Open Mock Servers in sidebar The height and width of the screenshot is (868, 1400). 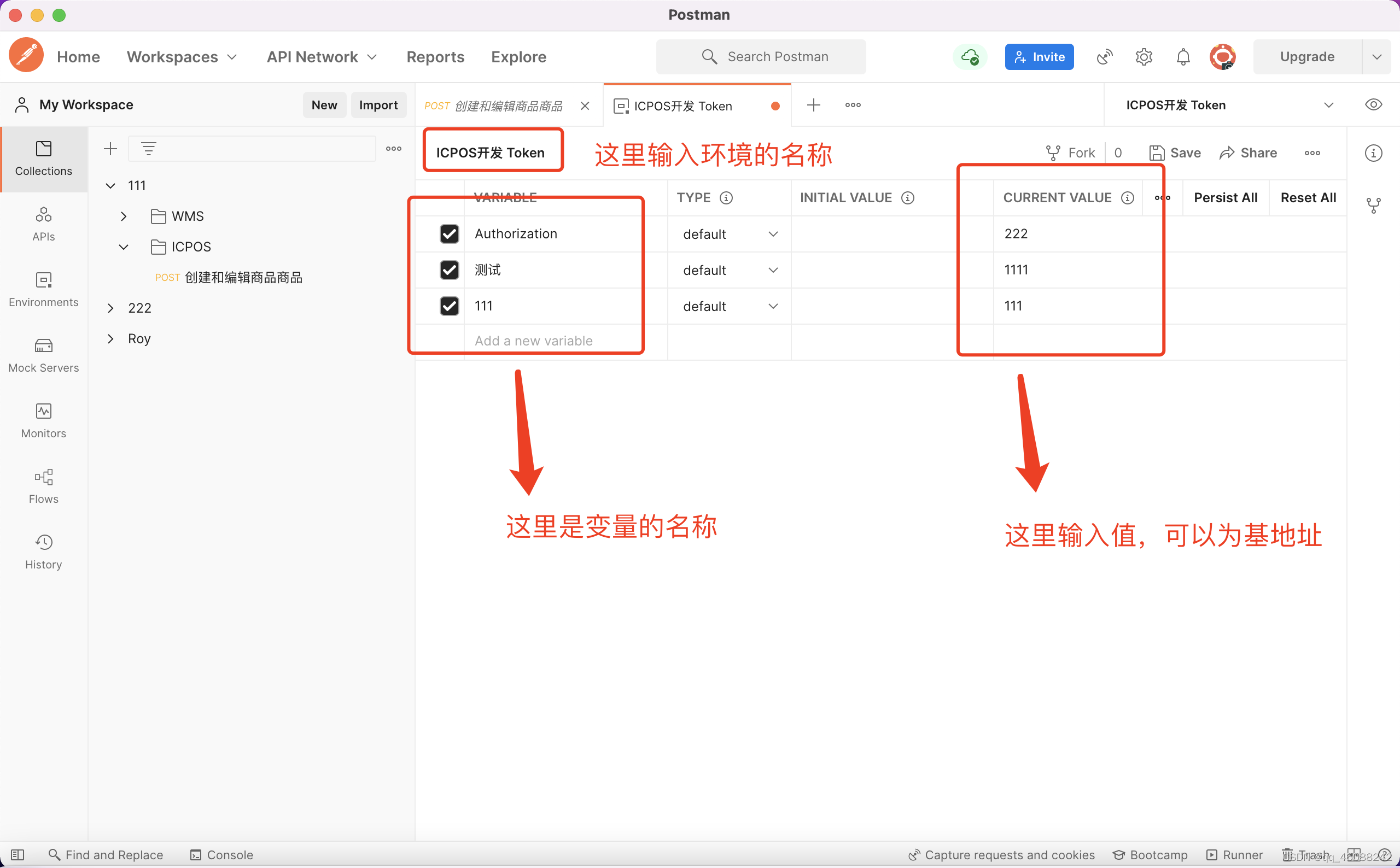43,355
